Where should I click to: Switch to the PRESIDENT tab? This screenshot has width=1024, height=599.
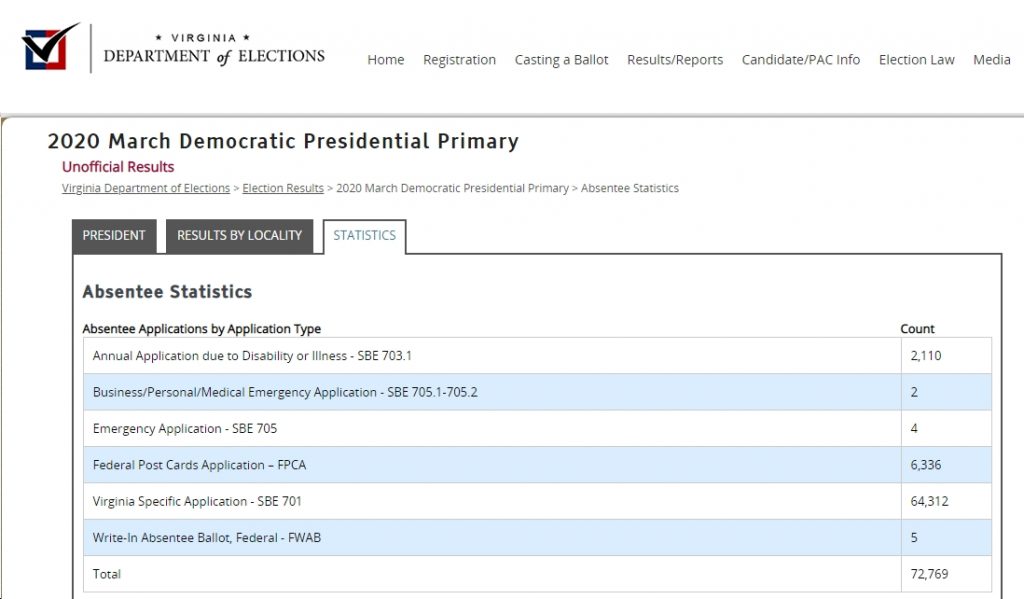114,236
